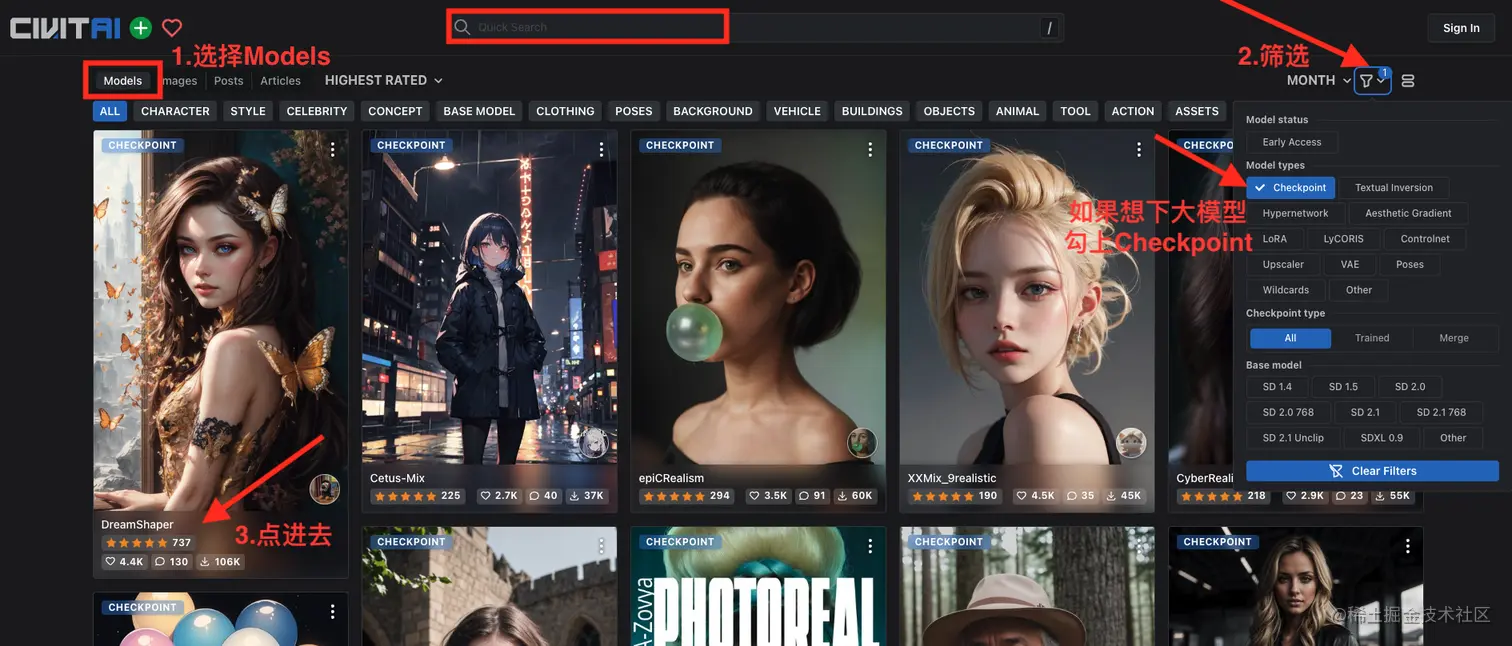Click the Sign In button

click(1461, 28)
